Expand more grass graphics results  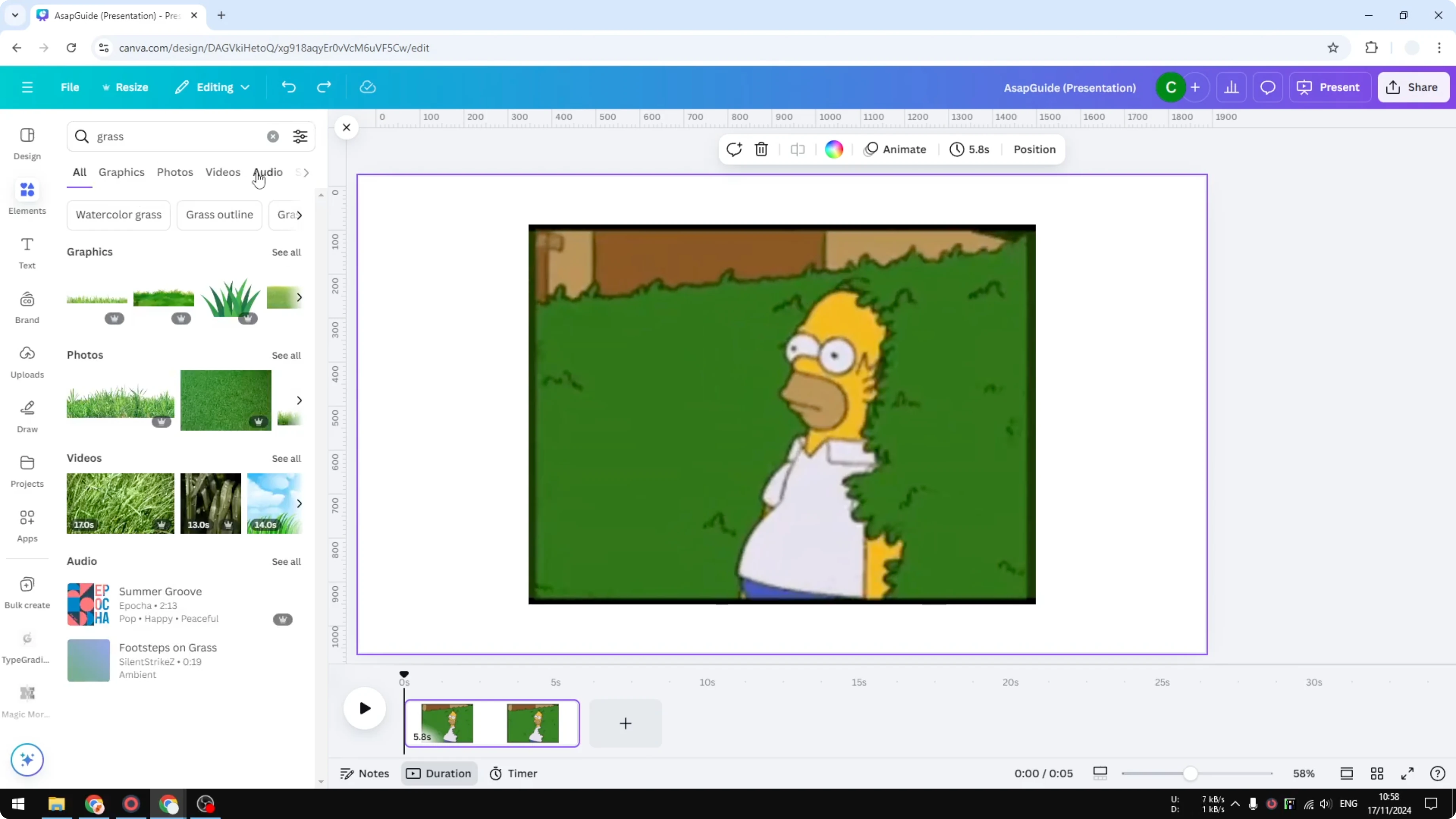pos(299,297)
